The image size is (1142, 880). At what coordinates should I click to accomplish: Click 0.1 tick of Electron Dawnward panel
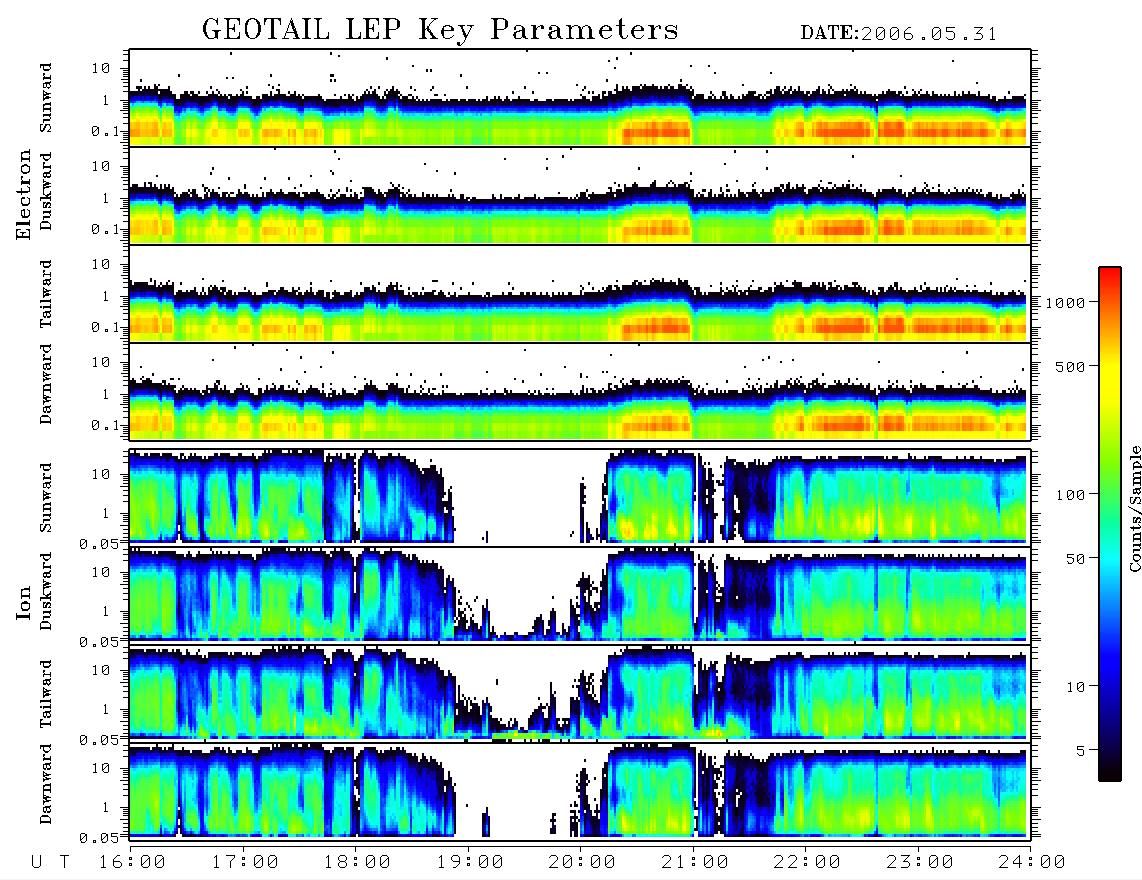[x=106, y=425]
